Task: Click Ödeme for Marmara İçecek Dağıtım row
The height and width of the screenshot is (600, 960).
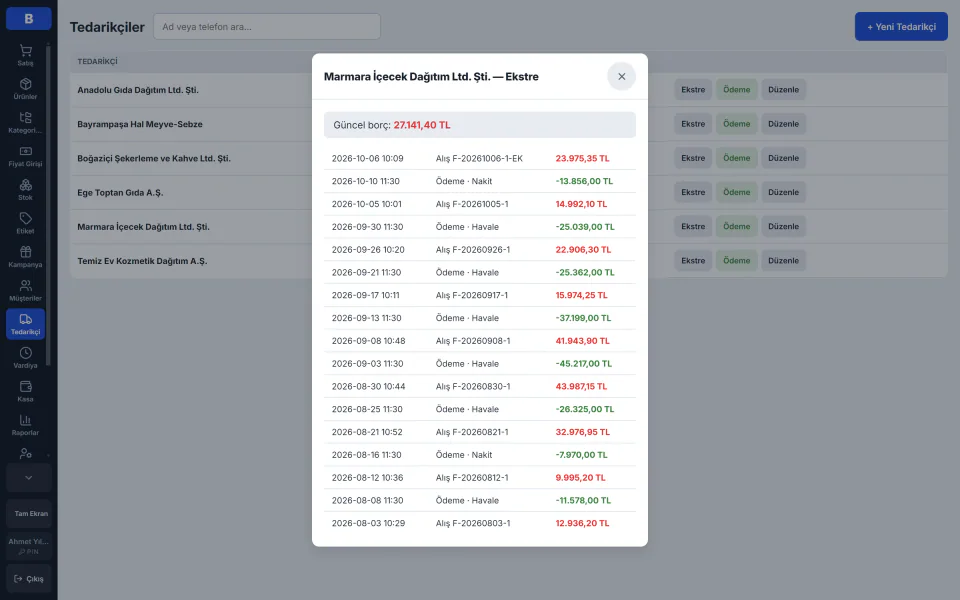Action: pyautogui.click(x=737, y=227)
